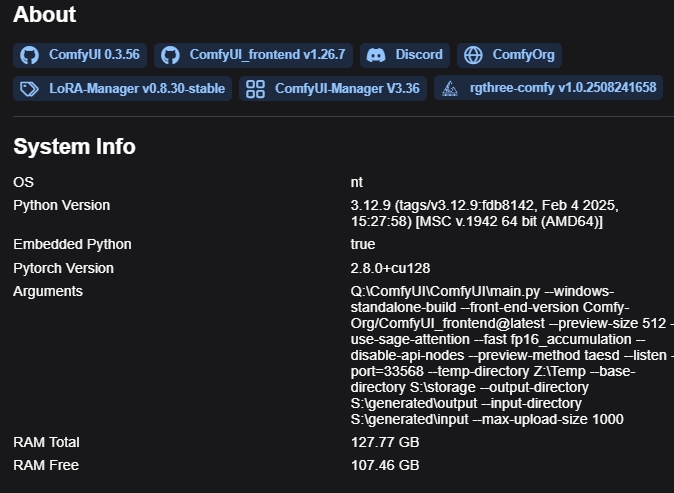Click the RAM Total label

(x=46, y=442)
